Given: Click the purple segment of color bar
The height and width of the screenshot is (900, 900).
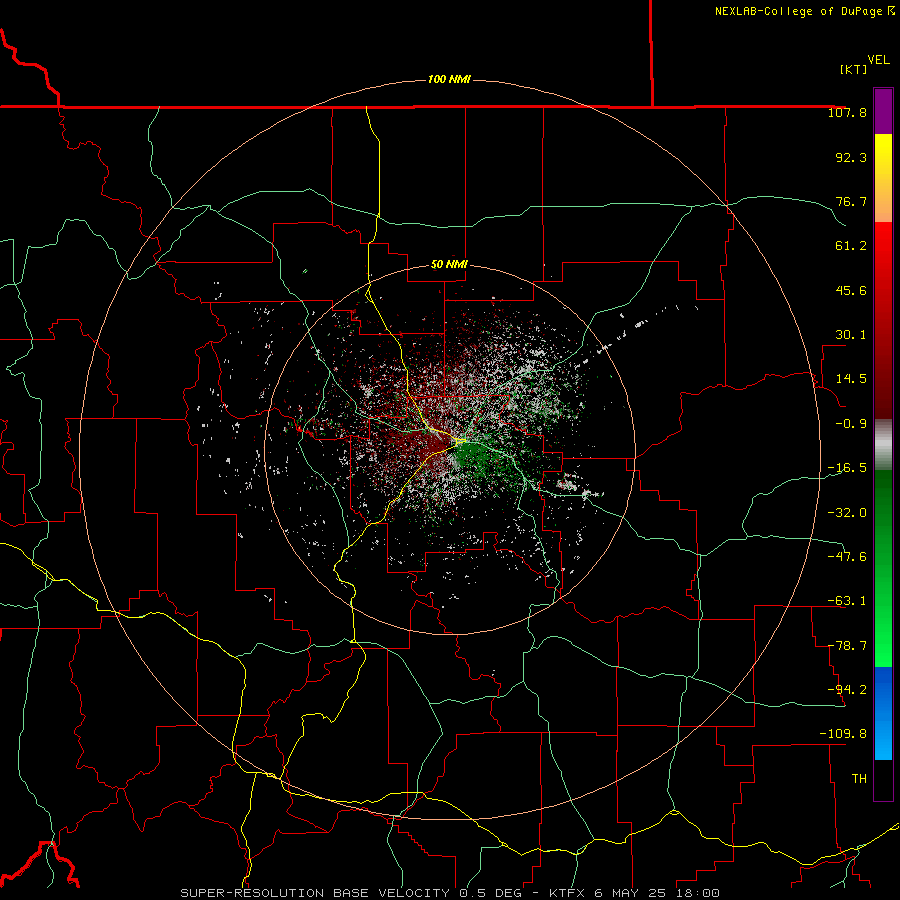Looking at the screenshot, I should 883,111.
